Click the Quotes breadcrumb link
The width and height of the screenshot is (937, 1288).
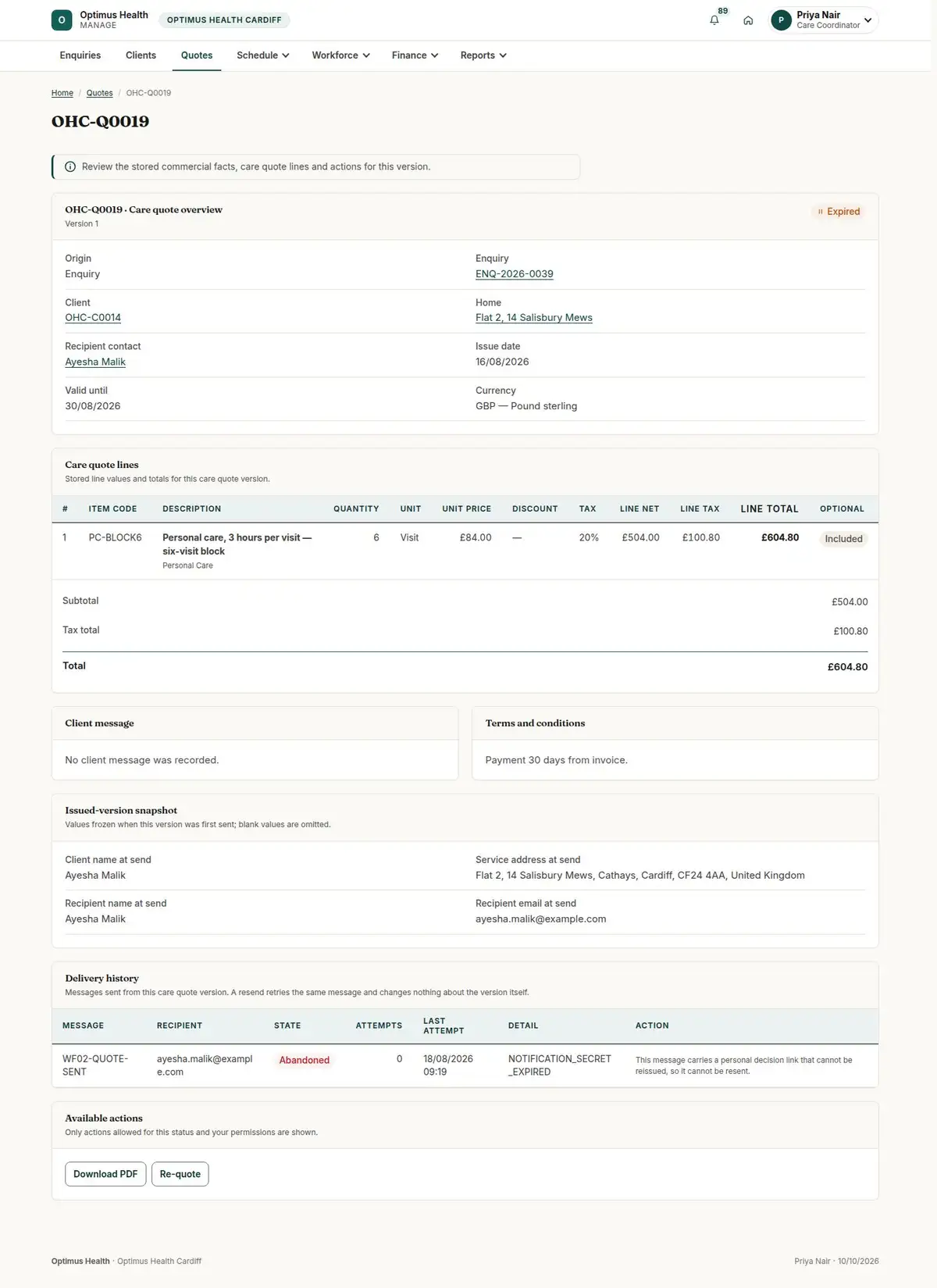click(x=99, y=93)
